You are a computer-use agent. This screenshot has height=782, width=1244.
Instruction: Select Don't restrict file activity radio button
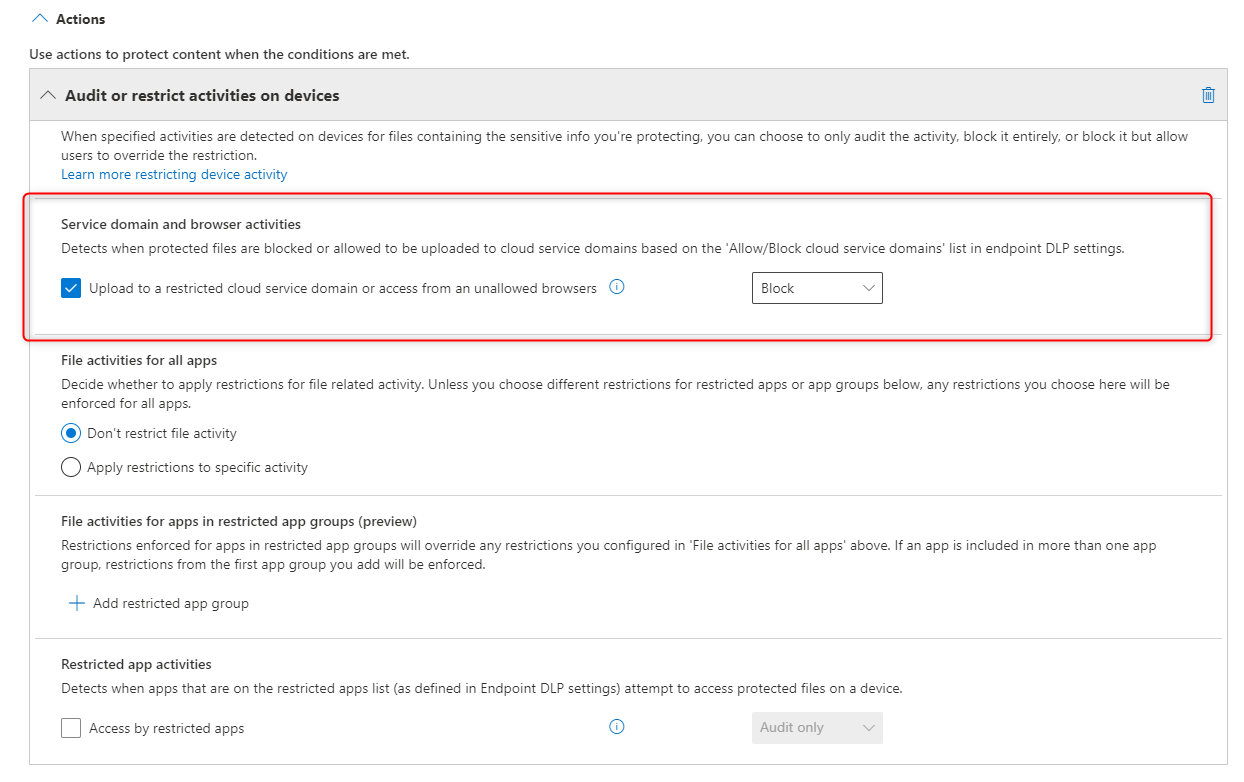(71, 433)
